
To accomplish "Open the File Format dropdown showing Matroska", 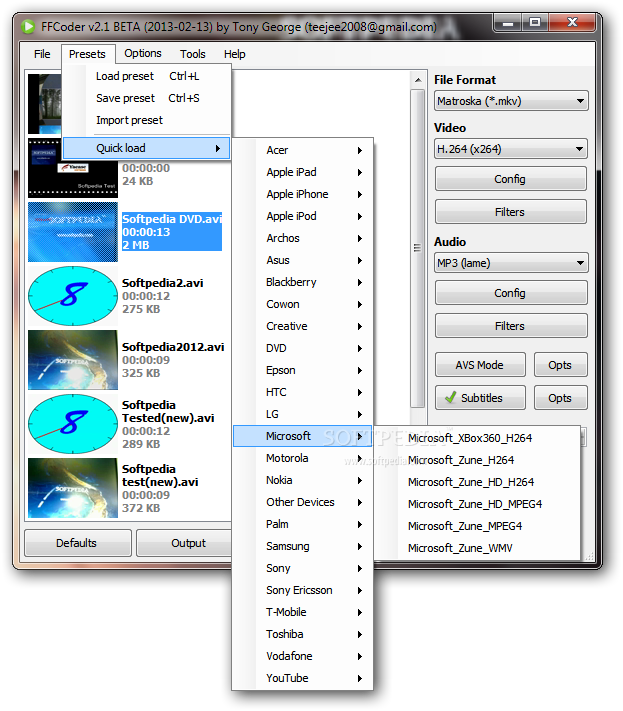I will point(511,101).
